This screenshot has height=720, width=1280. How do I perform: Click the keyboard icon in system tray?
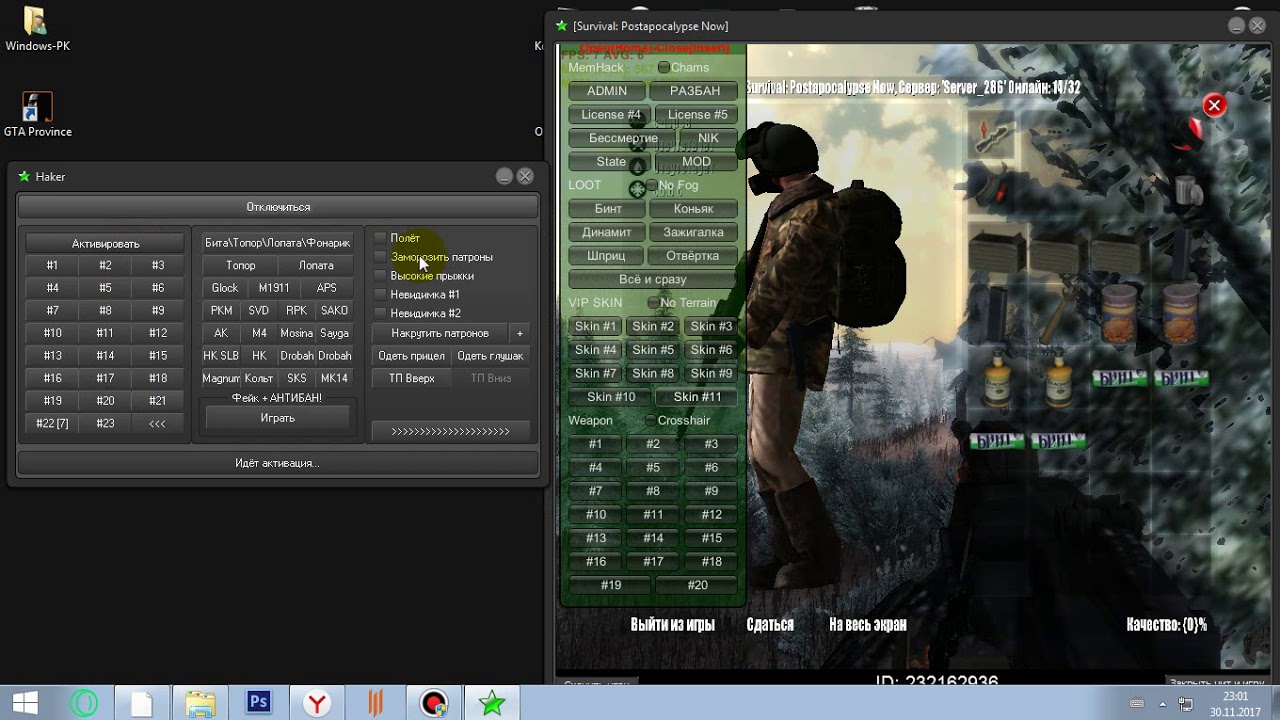point(1137,704)
